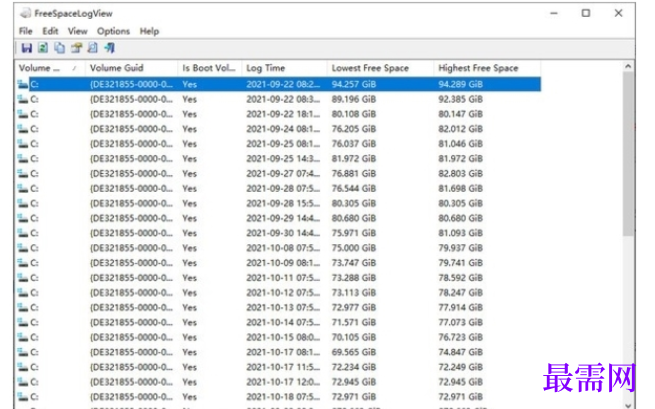Select the log time 2021-09-25 14:3... cell
The image size is (655, 409).
click(x=283, y=159)
